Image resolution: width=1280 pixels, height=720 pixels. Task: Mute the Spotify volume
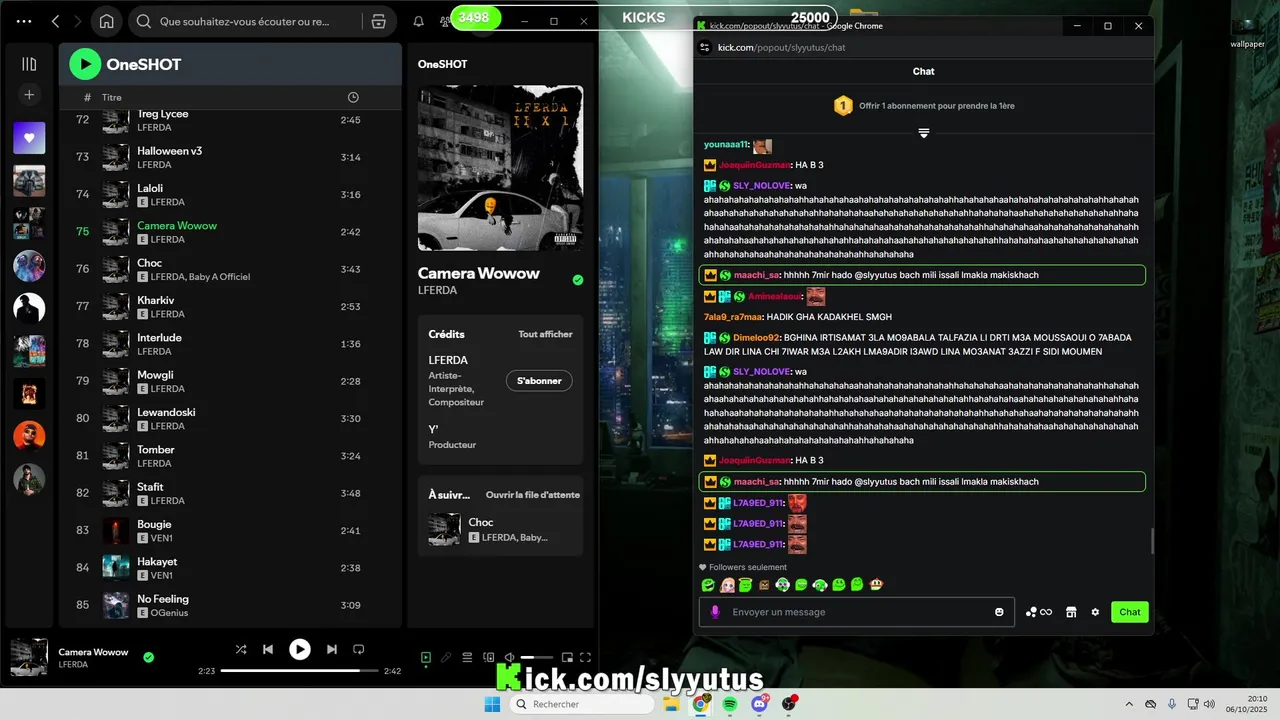(510, 657)
